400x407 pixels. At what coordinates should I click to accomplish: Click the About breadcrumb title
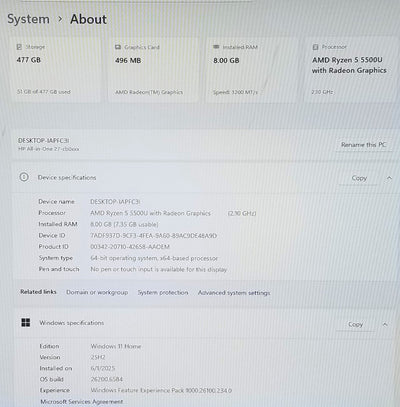(88, 19)
